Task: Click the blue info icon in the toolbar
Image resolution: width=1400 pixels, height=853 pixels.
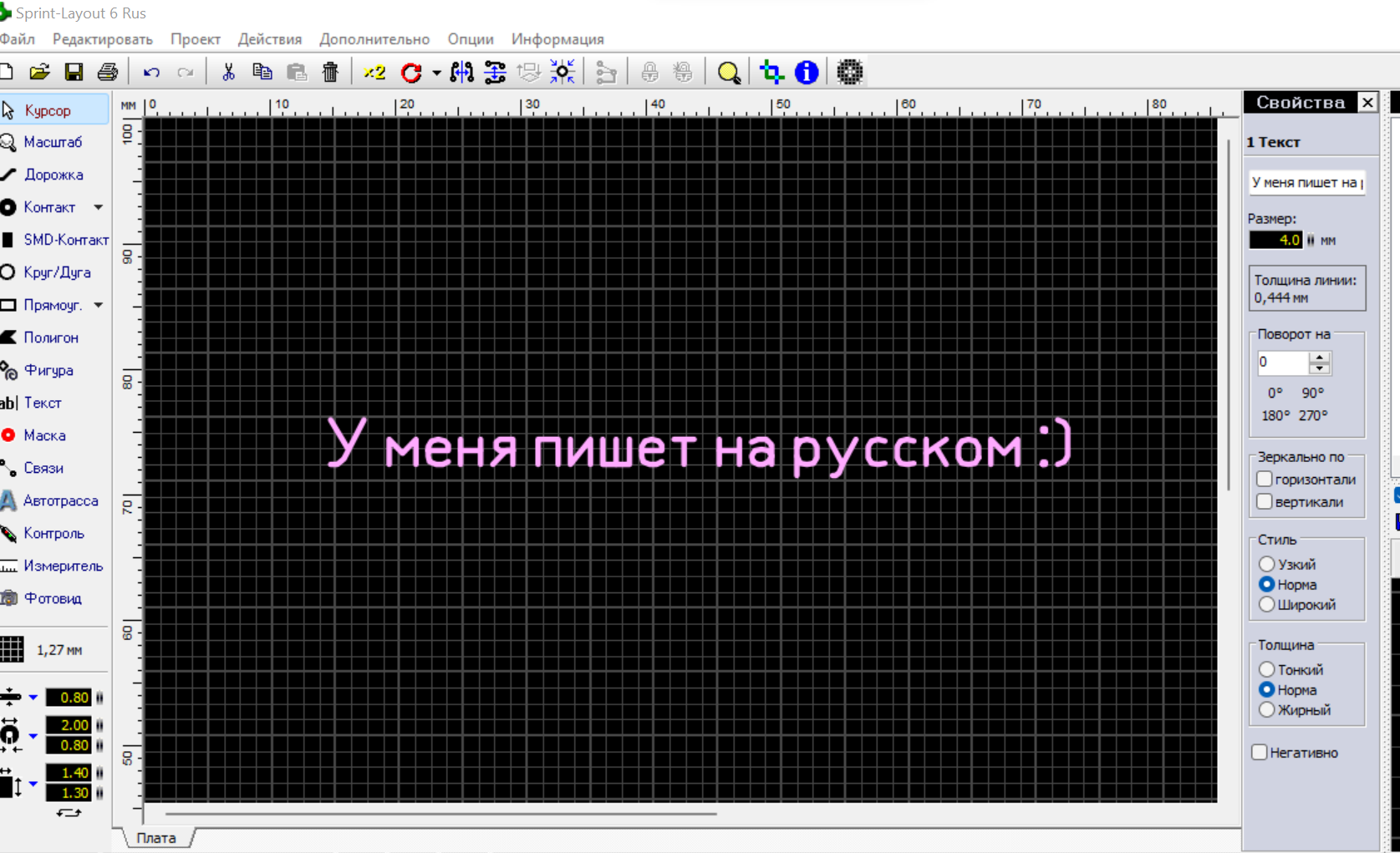Action: (x=807, y=73)
